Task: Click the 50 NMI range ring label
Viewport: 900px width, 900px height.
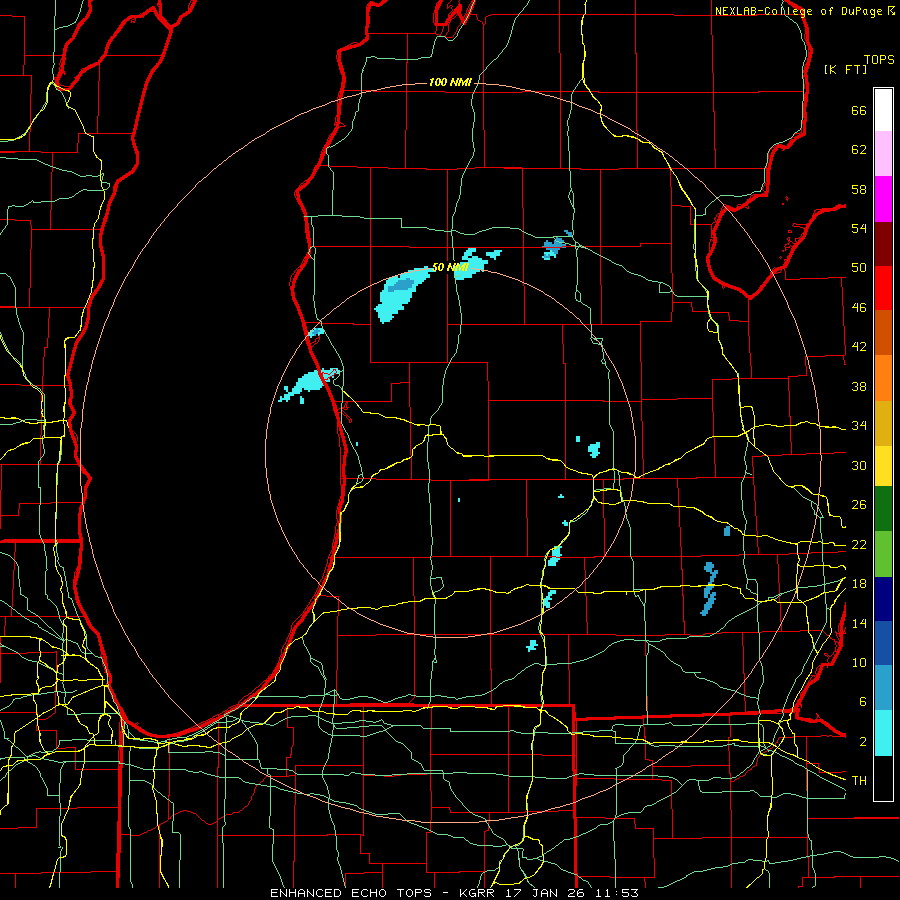Action: point(450,267)
